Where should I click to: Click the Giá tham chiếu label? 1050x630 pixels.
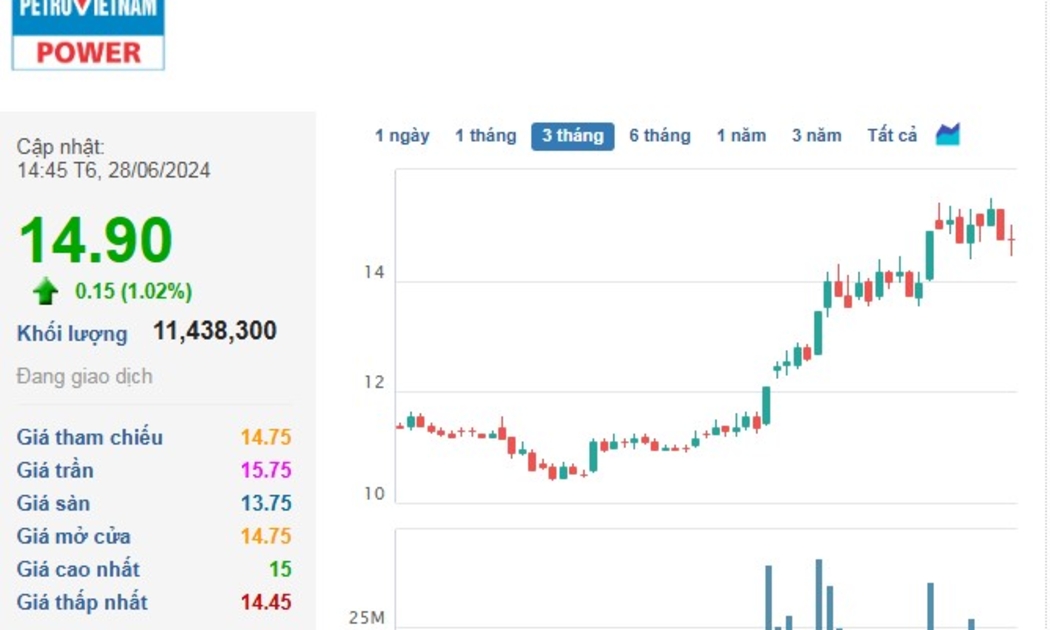(89, 437)
